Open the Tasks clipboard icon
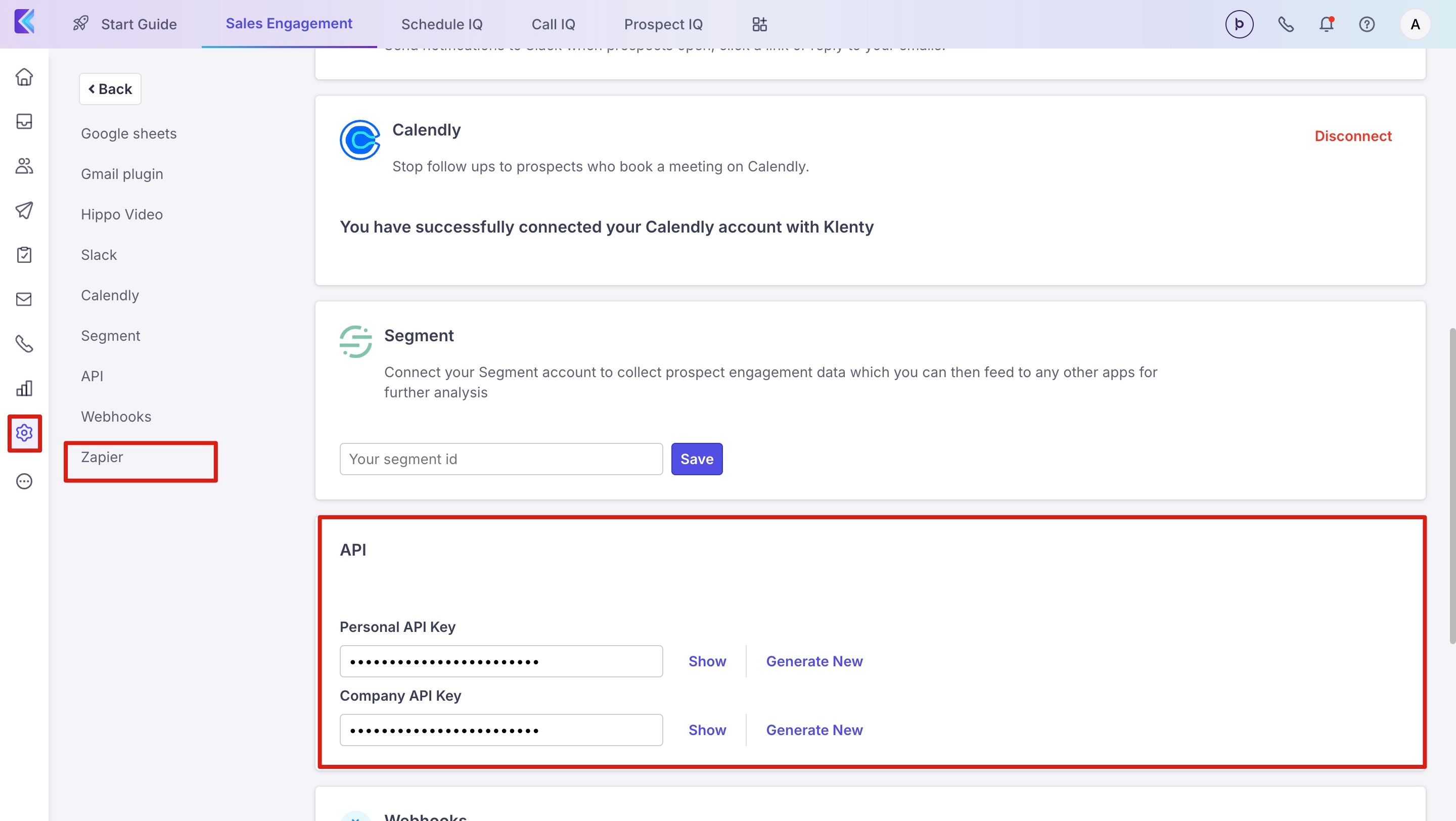Screen dimensions: 1456x821 [x=24, y=255]
